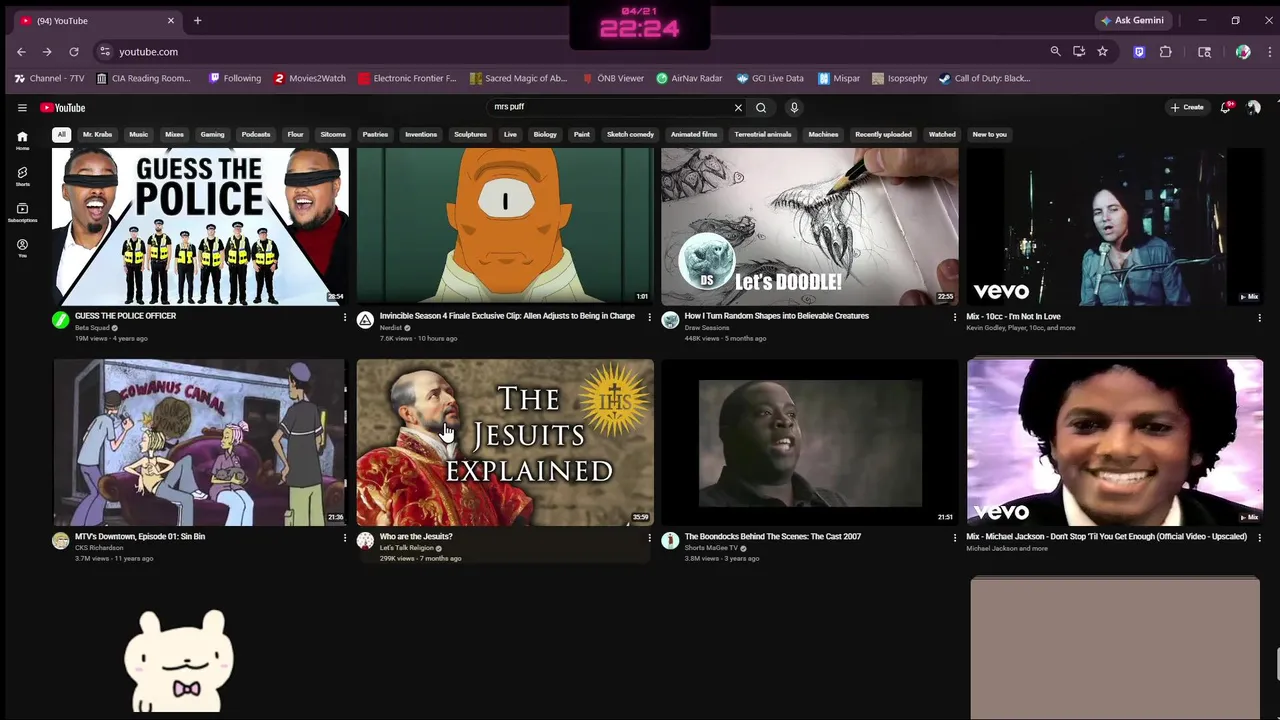The height and width of the screenshot is (720, 1280).
Task: Click the Create button
Action: click(1187, 107)
